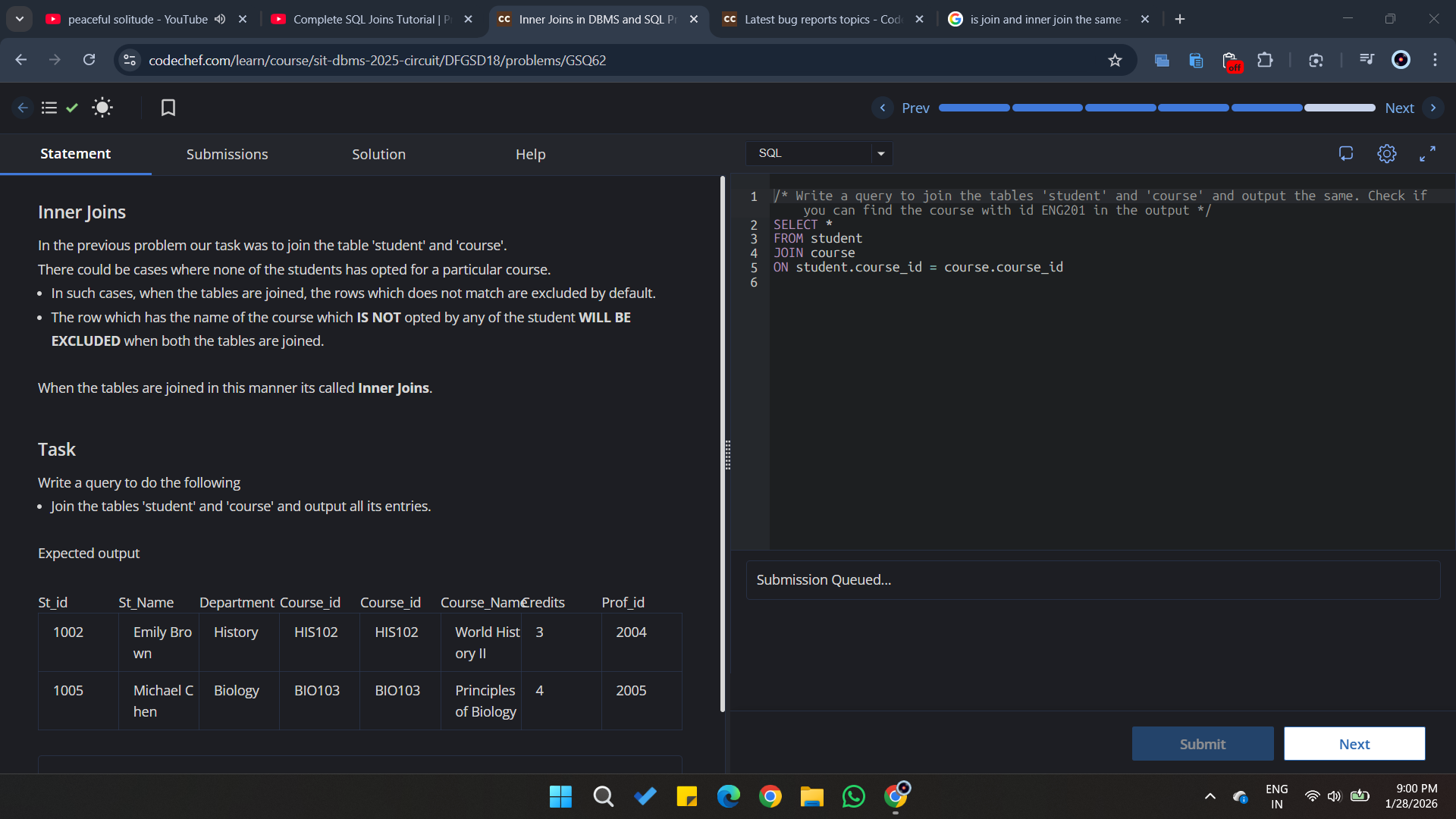Open the problem list icon
Viewport: 1456px width, 819px height.
[x=49, y=108]
